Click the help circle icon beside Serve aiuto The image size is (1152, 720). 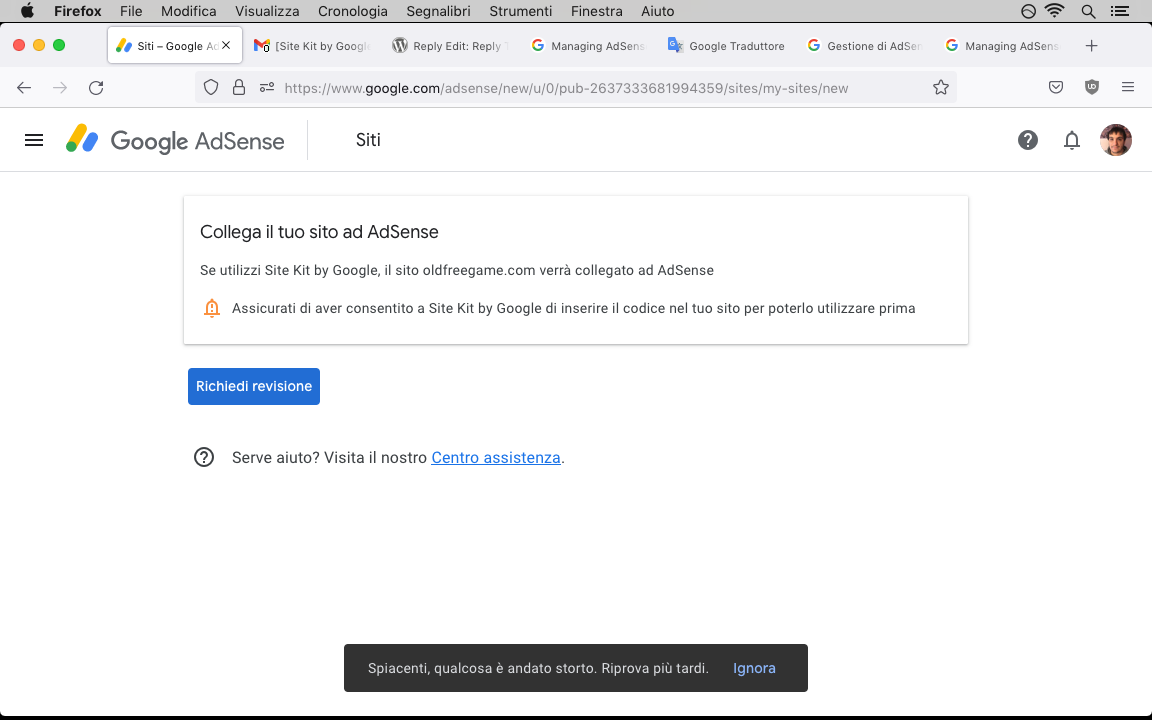[204, 457]
